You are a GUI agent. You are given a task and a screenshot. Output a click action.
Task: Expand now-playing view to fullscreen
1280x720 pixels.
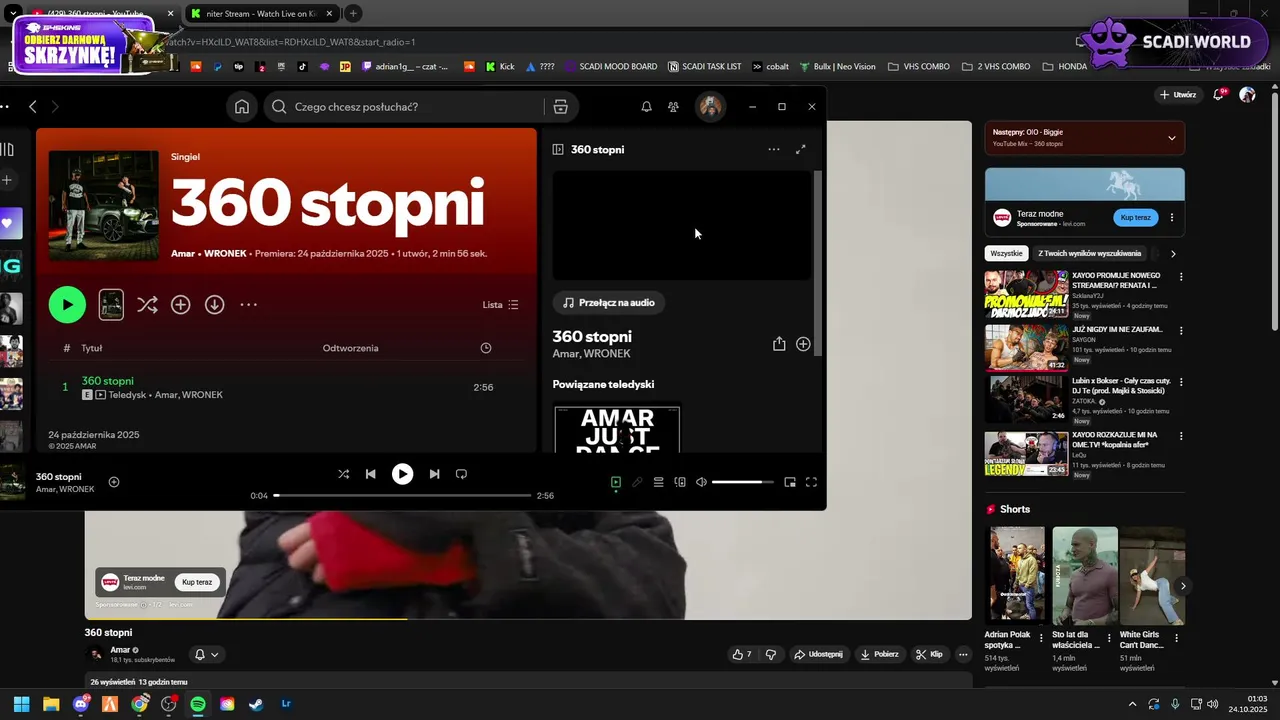coord(800,149)
